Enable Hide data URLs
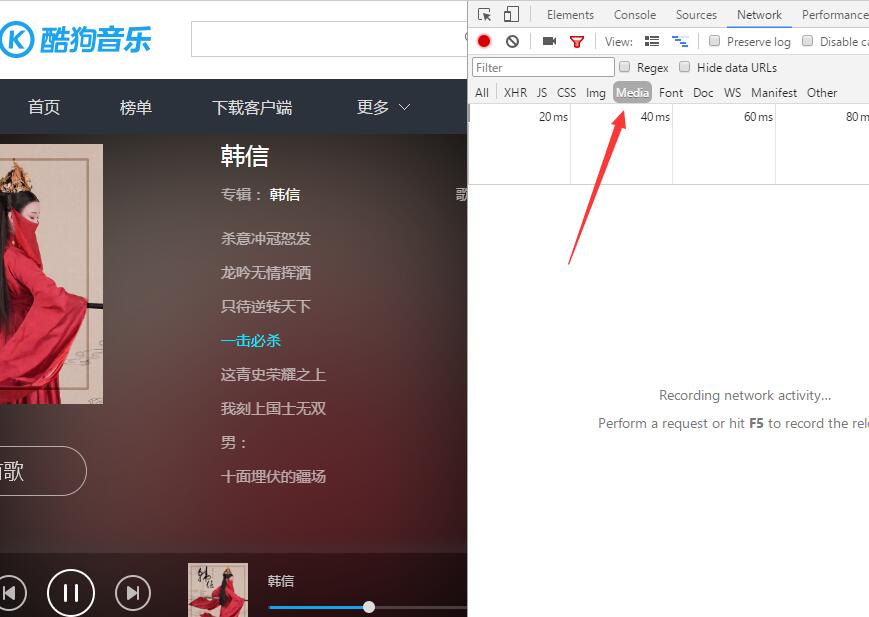This screenshot has height=617, width=869. pyautogui.click(x=684, y=67)
